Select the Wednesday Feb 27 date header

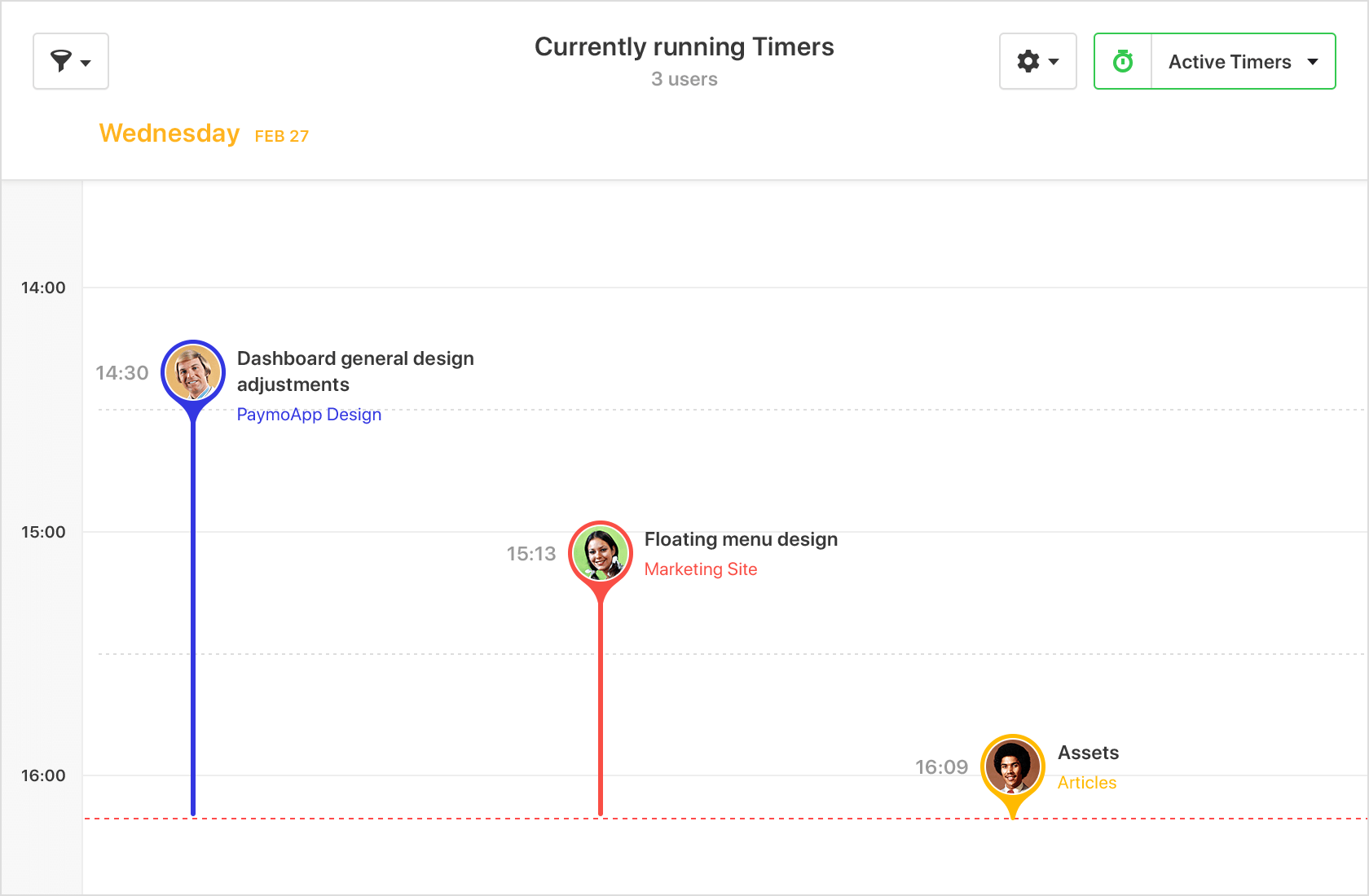click(203, 134)
